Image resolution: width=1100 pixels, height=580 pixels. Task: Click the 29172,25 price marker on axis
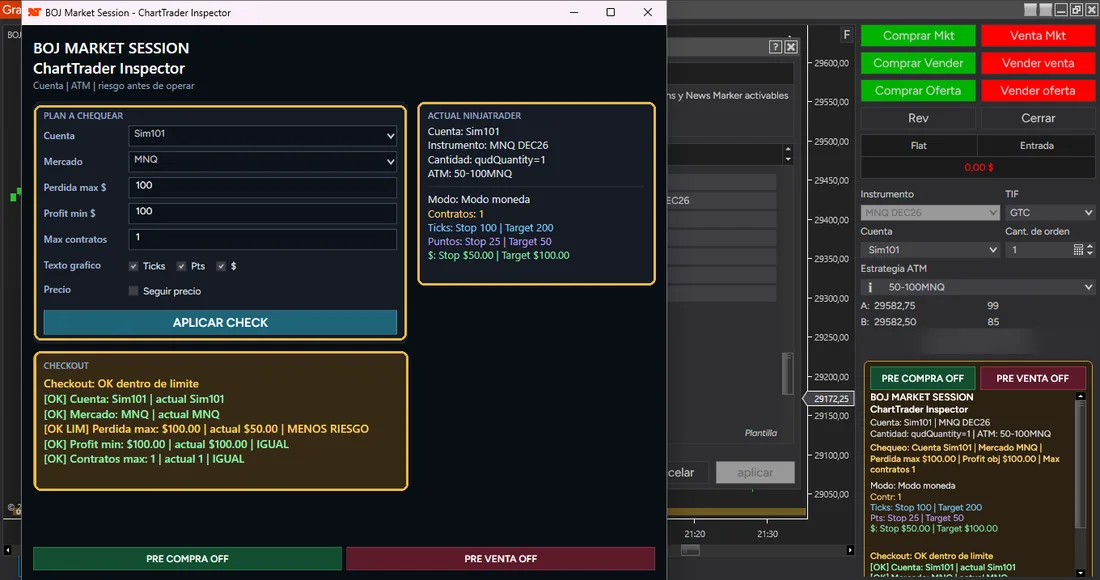point(831,398)
